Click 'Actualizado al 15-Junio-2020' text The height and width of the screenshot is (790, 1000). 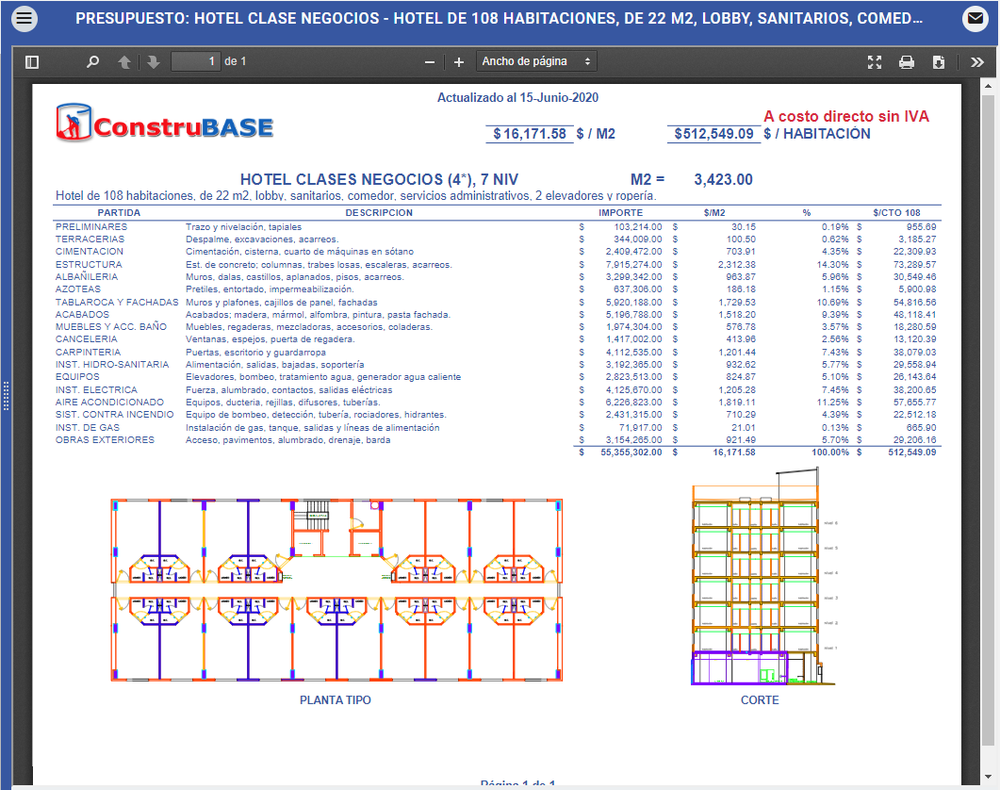coord(518,98)
